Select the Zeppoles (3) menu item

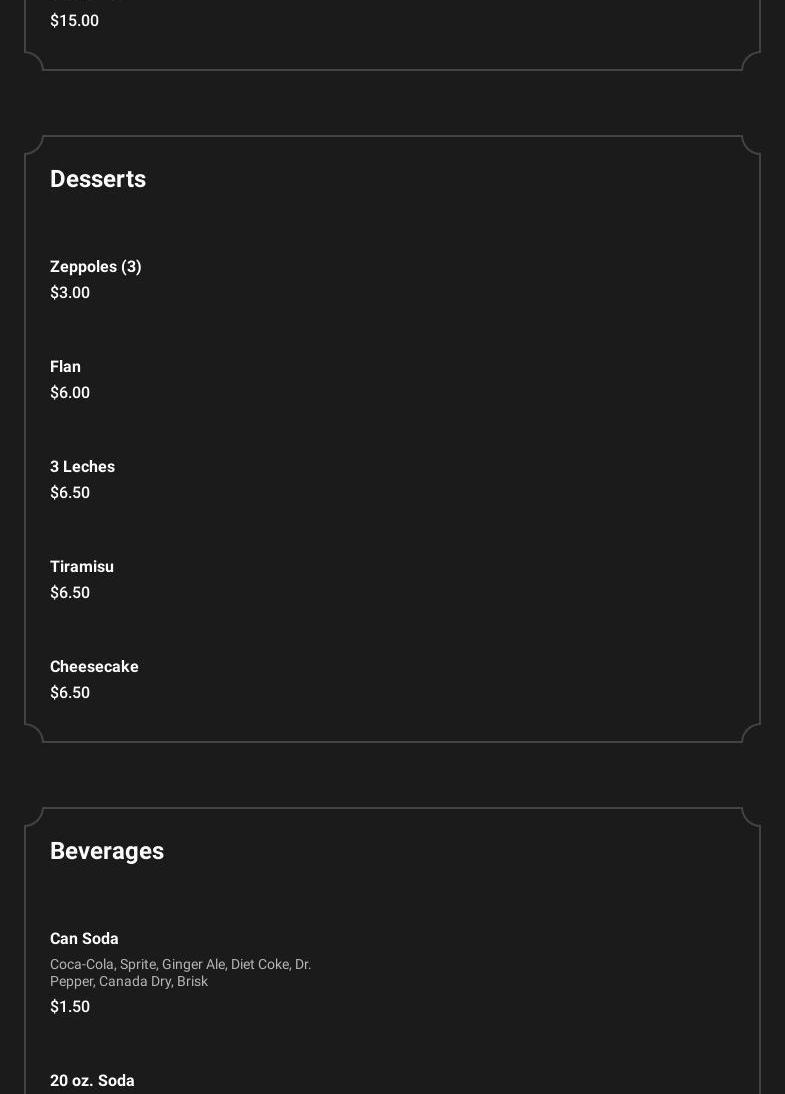(x=96, y=267)
